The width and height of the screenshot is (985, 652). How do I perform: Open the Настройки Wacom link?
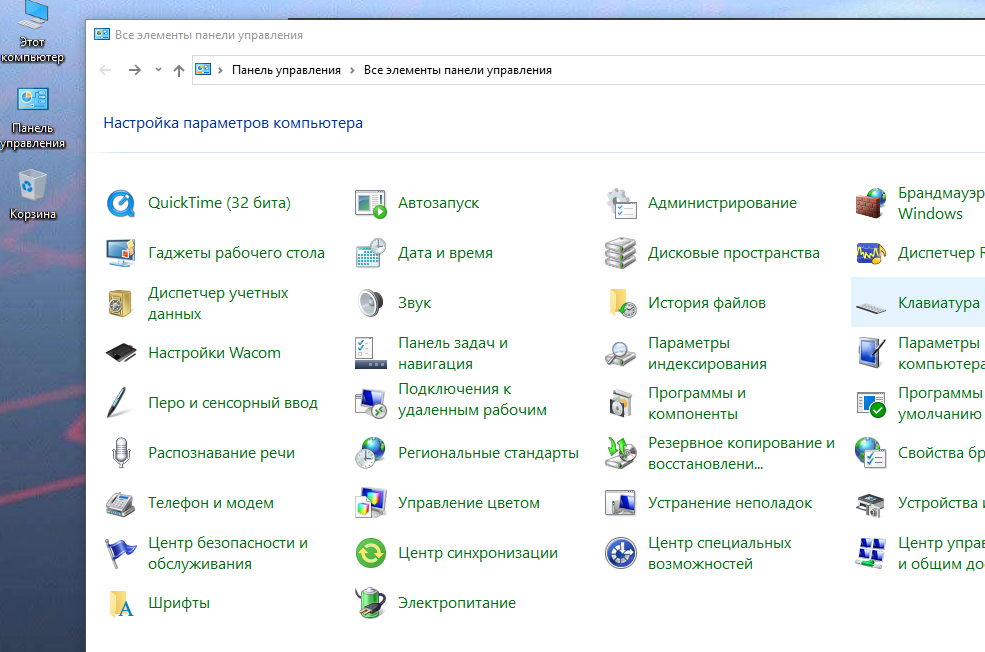click(214, 353)
